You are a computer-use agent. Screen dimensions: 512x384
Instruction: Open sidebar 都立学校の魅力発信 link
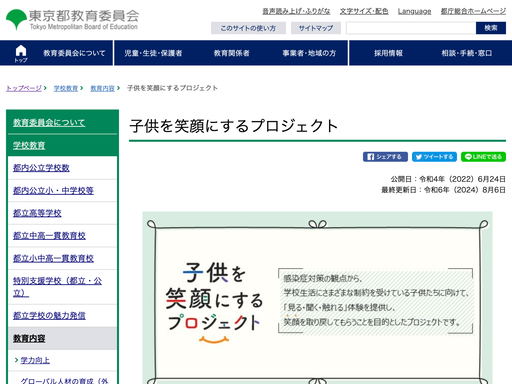[49, 315]
